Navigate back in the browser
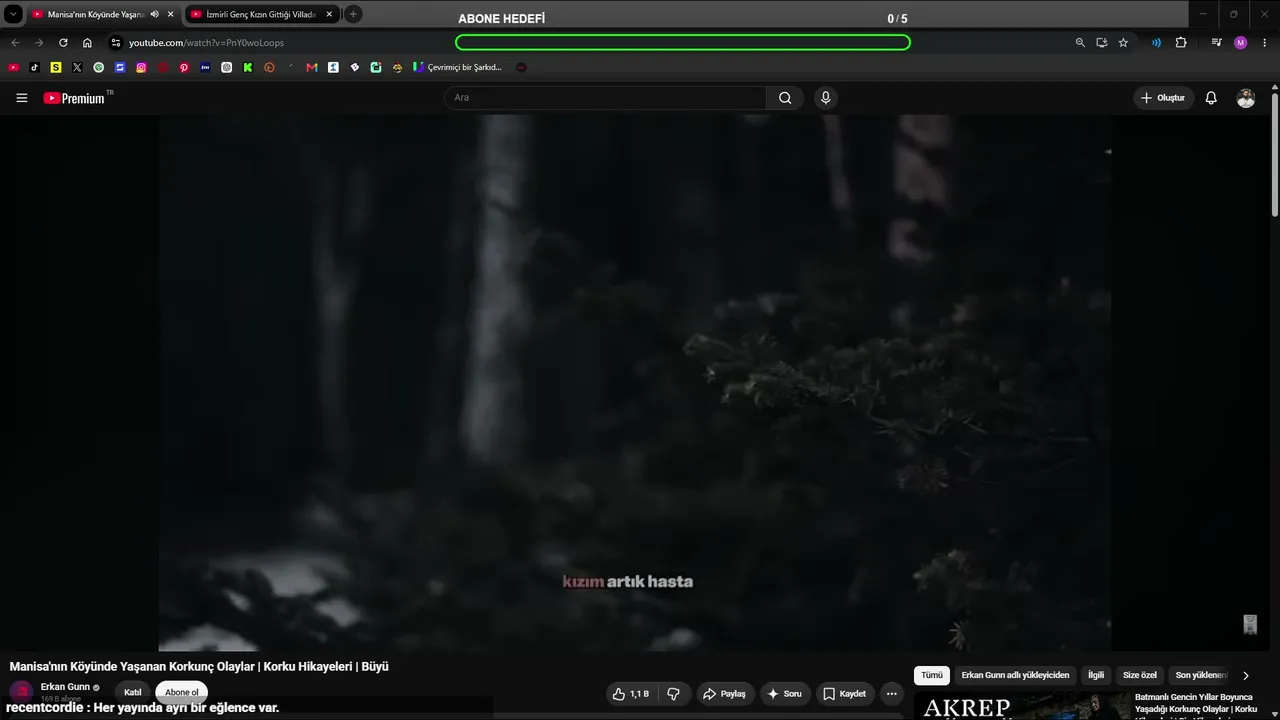The width and height of the screenshot is (1280, 720). pos(15,43)
